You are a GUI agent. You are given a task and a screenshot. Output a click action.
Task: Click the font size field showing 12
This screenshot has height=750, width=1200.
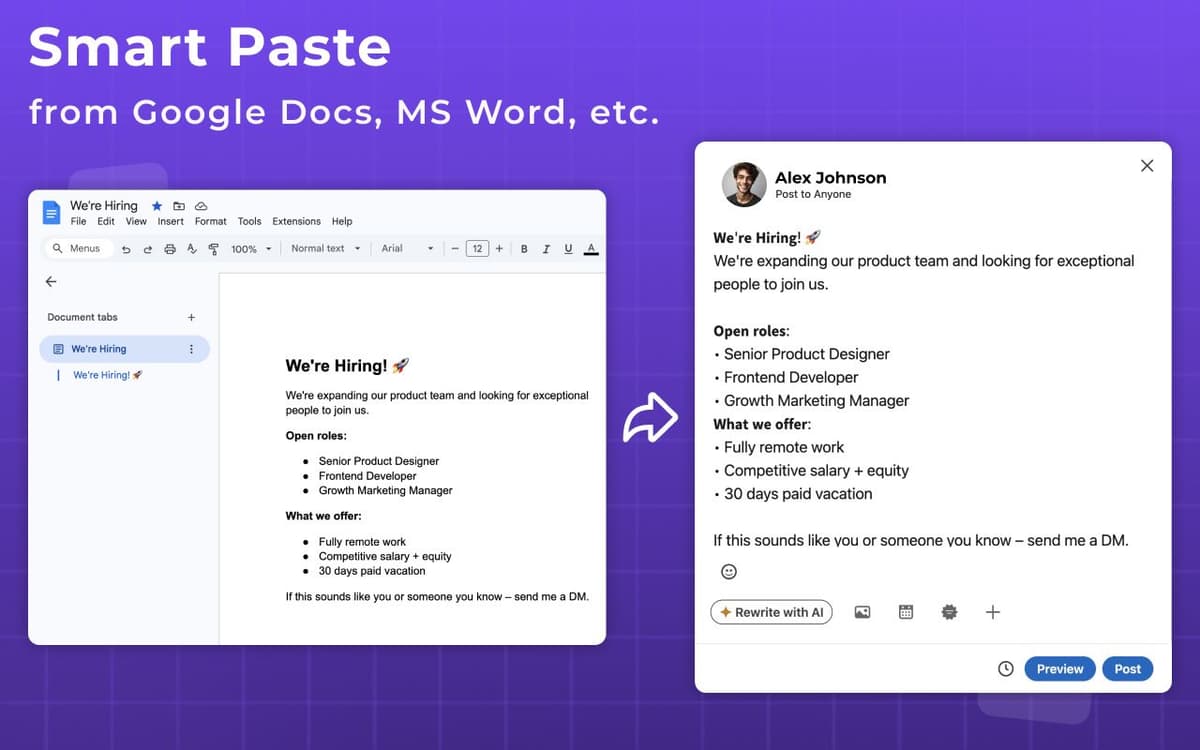click(x=477, y=249)
